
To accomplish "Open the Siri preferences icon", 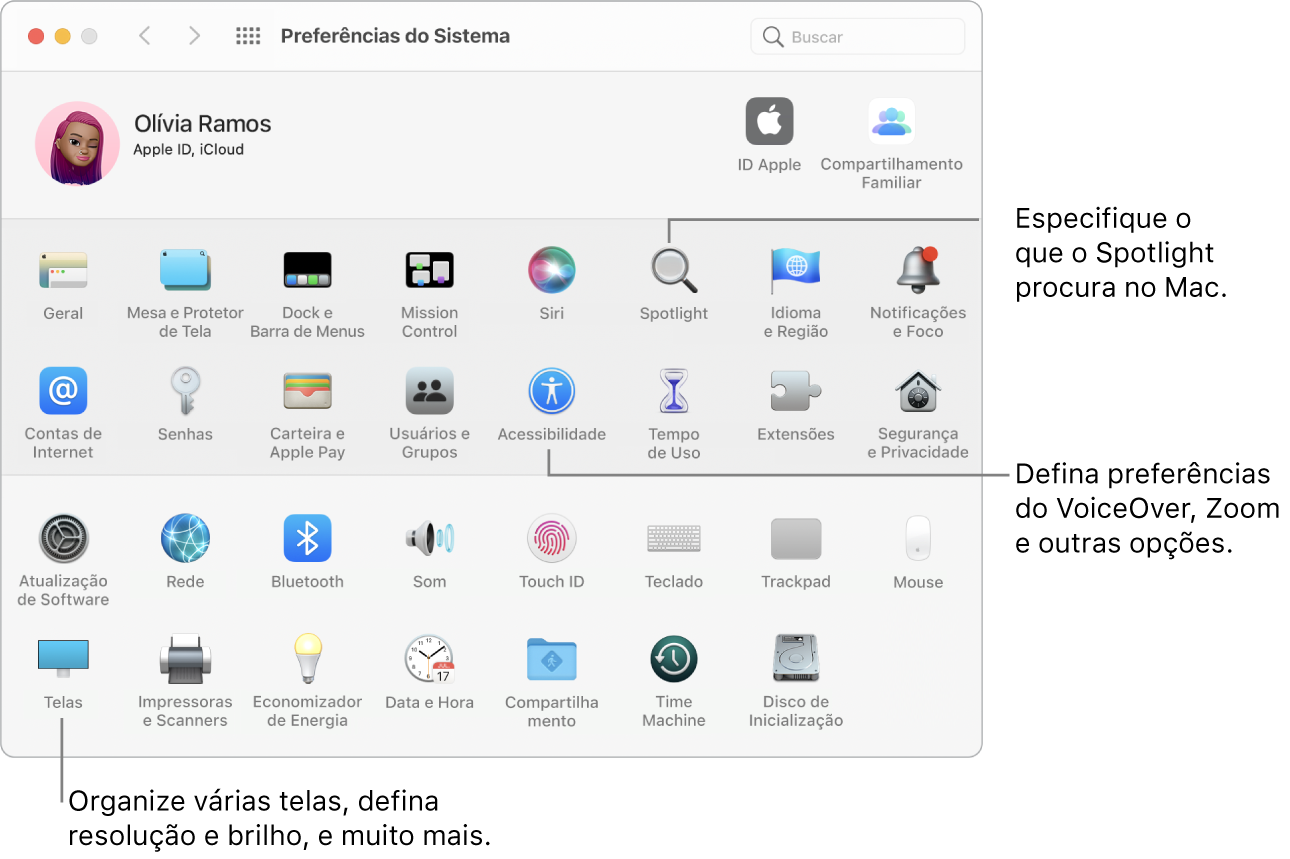I will [x=552, y=270].
